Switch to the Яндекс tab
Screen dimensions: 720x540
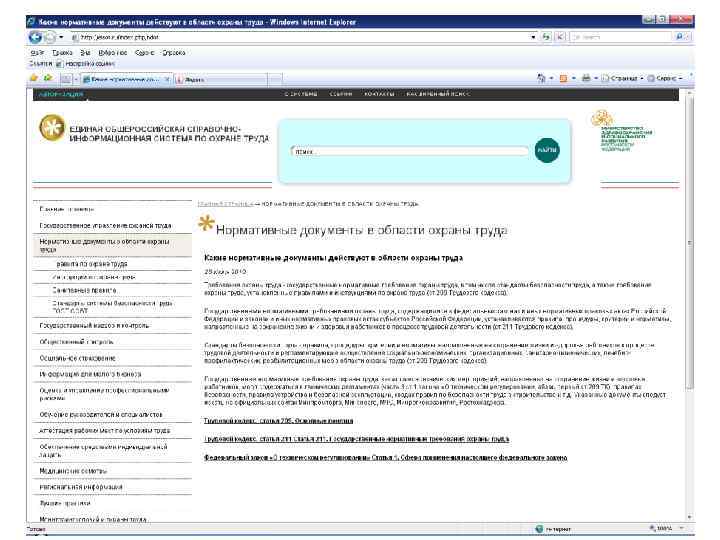[x=220, y=79]
